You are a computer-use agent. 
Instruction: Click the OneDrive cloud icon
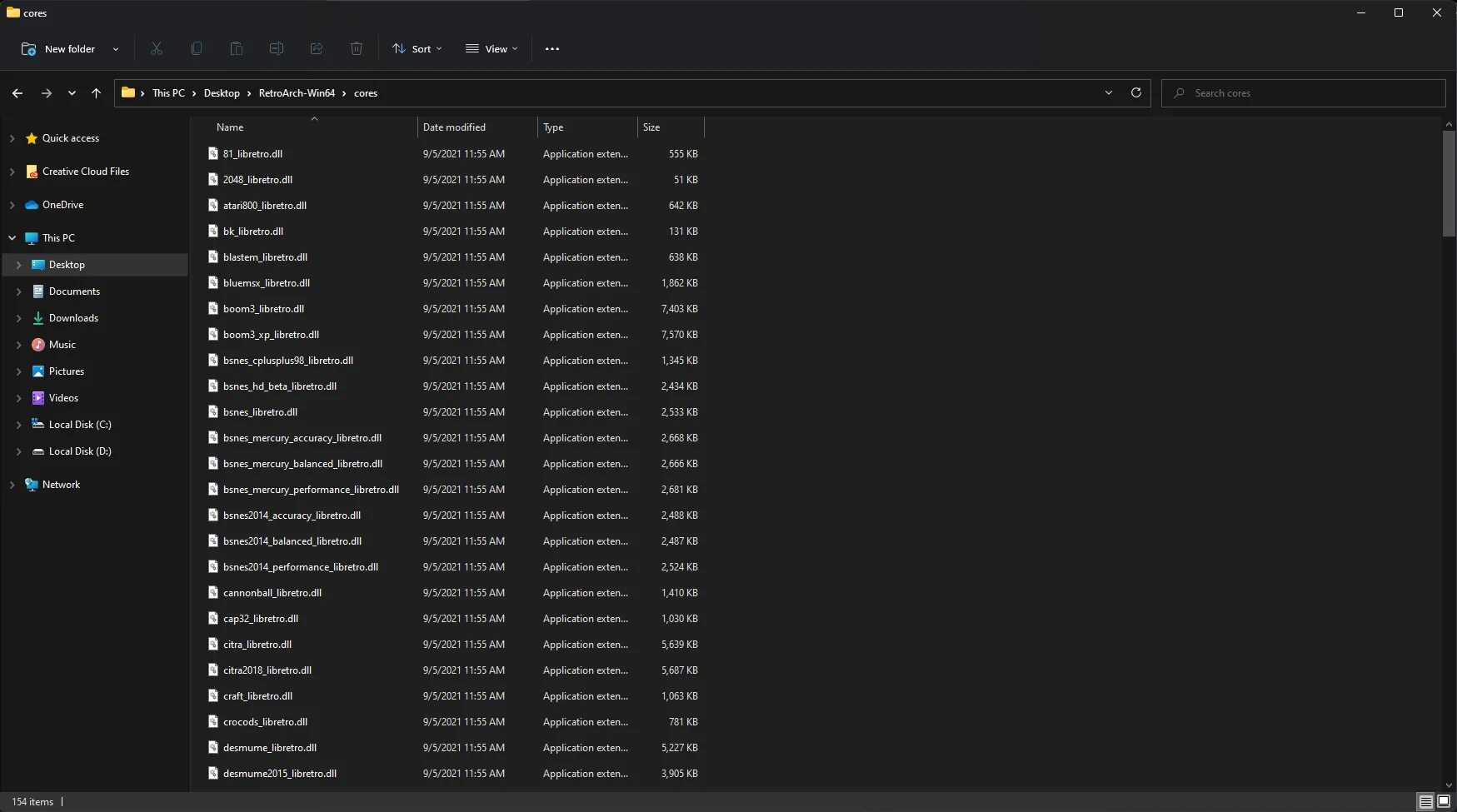pyautogui.click(x=32, y=205)
